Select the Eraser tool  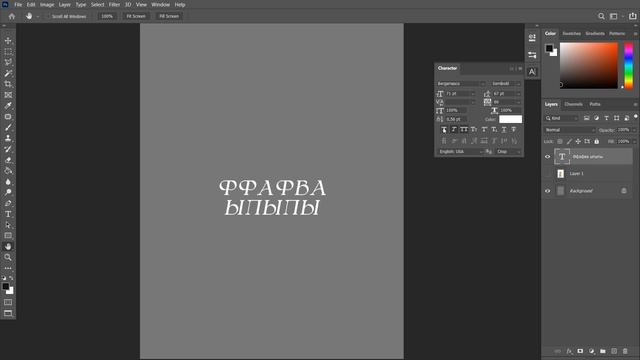(x=8, y=160)
